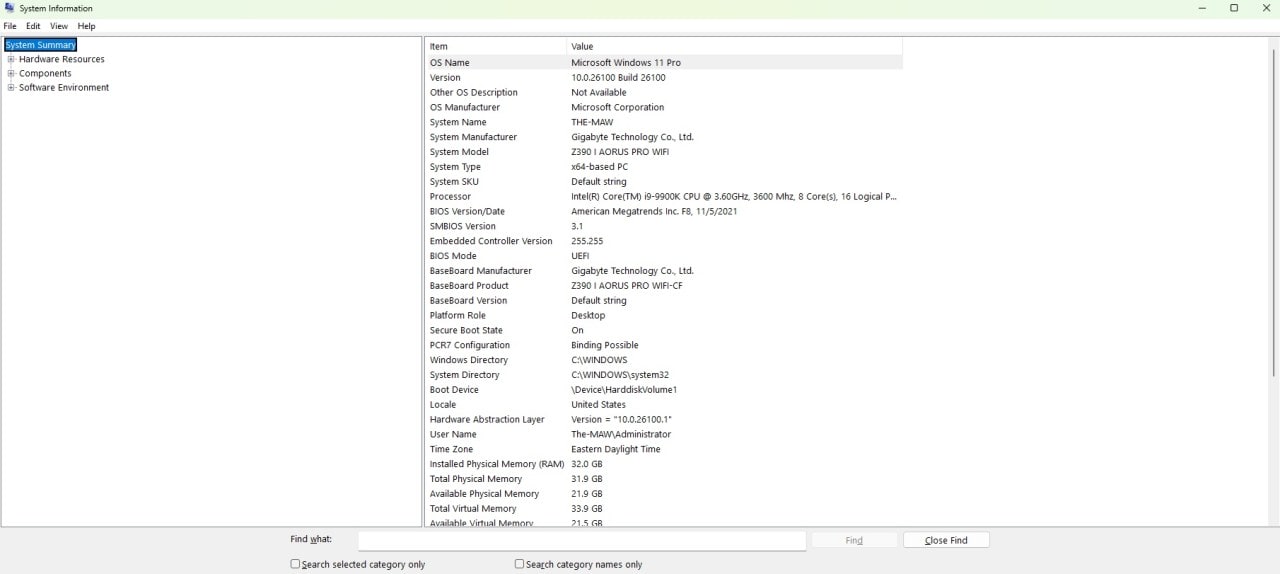The height and width of the screenshot is (574, 1280).
Task: Open the Edit menu
Action: click(x=33, y=26)
